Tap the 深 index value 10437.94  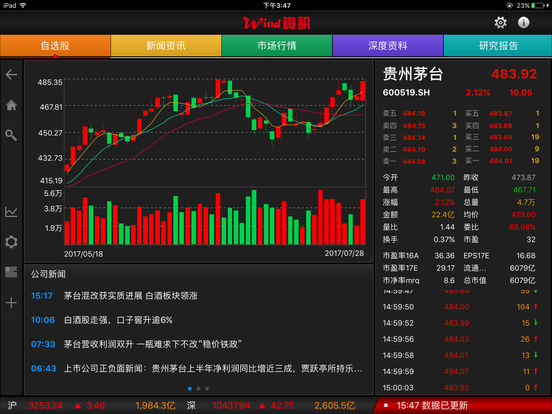click(231, 406)
